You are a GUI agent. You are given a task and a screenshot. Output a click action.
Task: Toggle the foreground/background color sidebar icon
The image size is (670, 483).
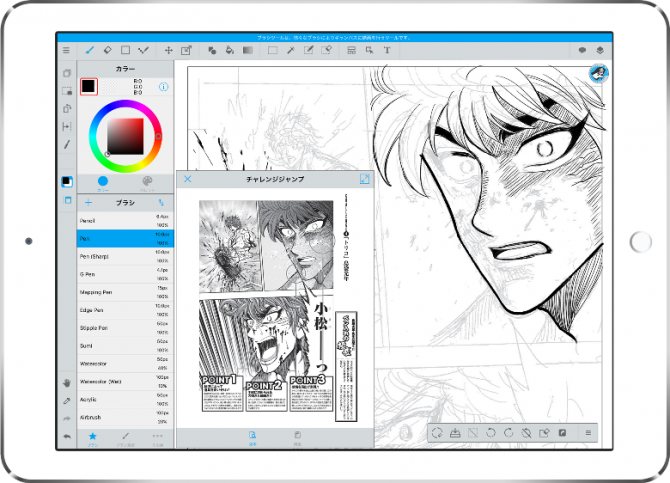pyautogui.click(x=67, y=181)
